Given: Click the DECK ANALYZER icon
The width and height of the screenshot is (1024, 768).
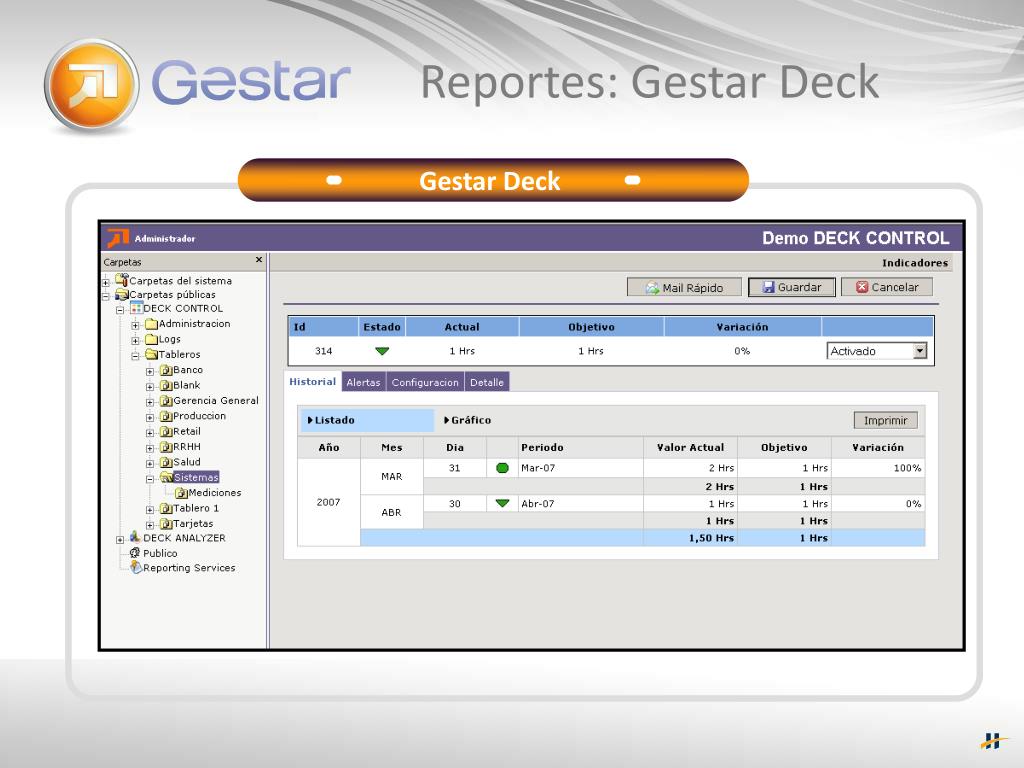Looking at the screenshot, I should point(135,537).
